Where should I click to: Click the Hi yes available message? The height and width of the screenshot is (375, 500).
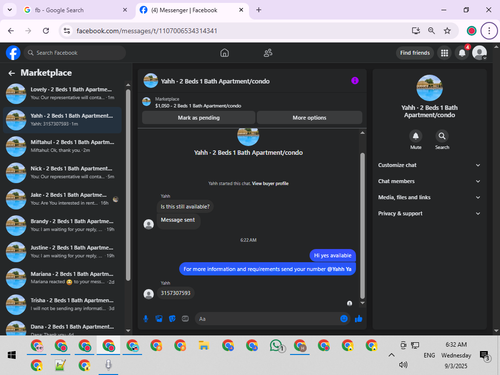333,255
